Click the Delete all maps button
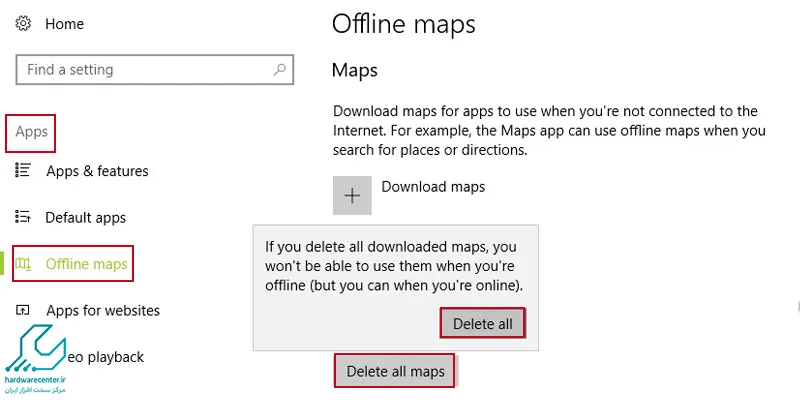Screen dimensions: 800x400 click(395, 371)
